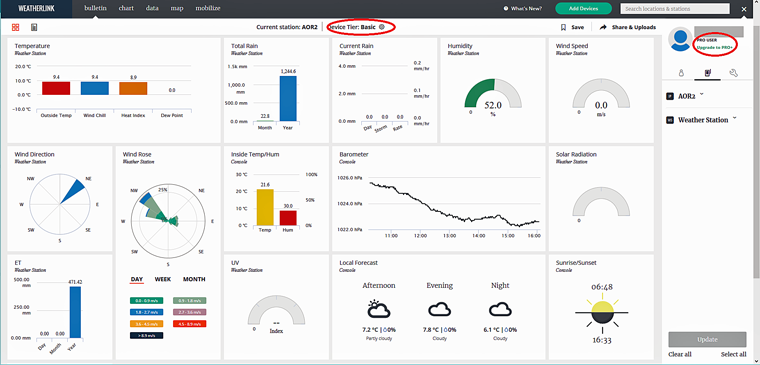Click the Solar Radiation gauge

[x=601, y=202]
